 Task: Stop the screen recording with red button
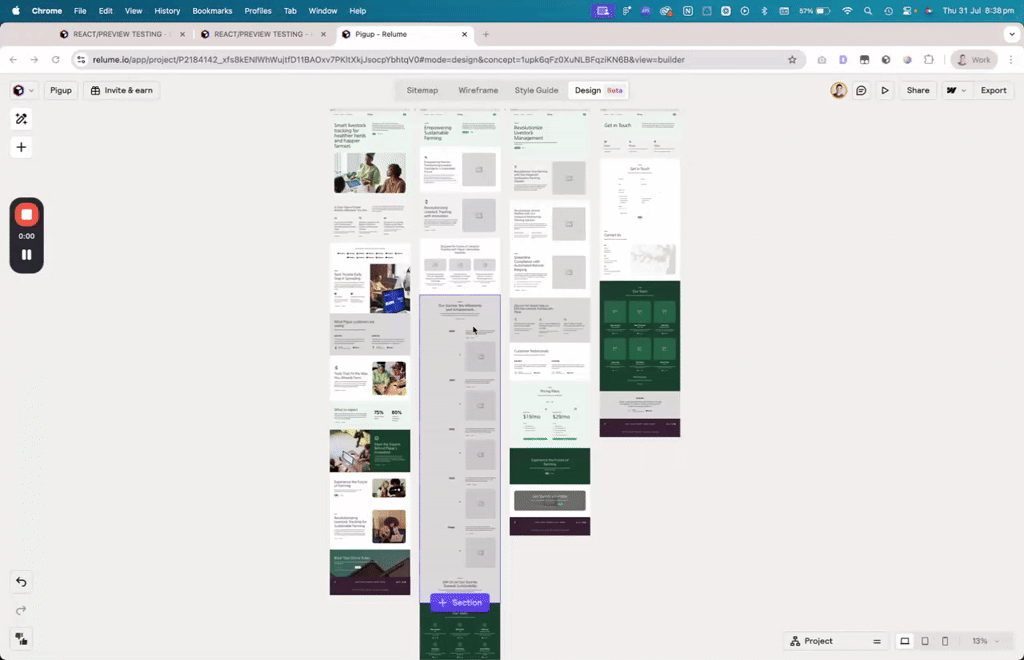pos(27,215)
